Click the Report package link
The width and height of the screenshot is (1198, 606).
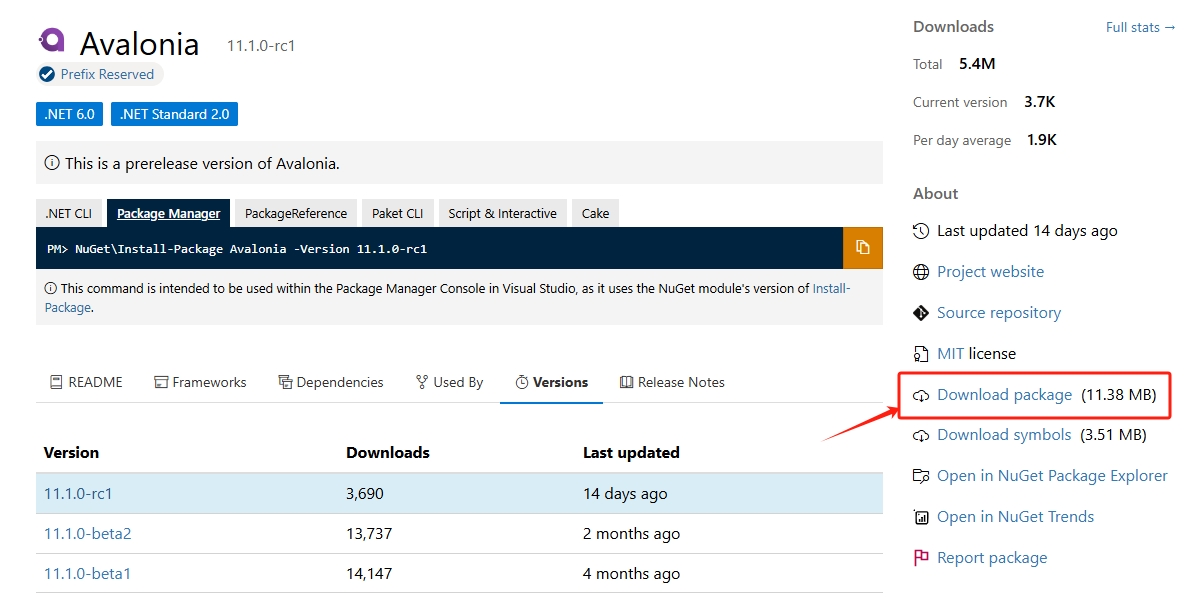click(992, 558)
